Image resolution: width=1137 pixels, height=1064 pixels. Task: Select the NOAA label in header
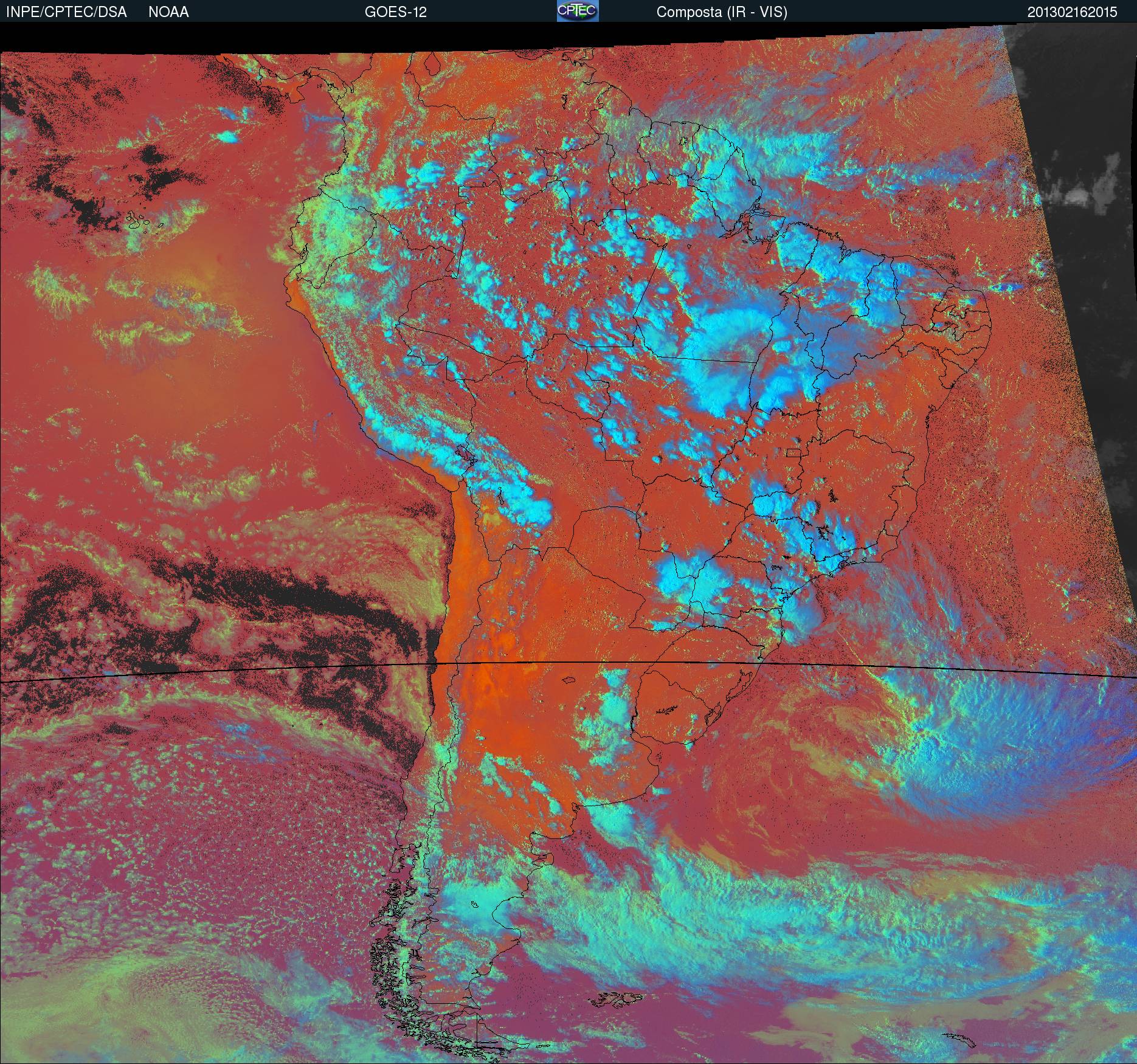pos(168,12)
